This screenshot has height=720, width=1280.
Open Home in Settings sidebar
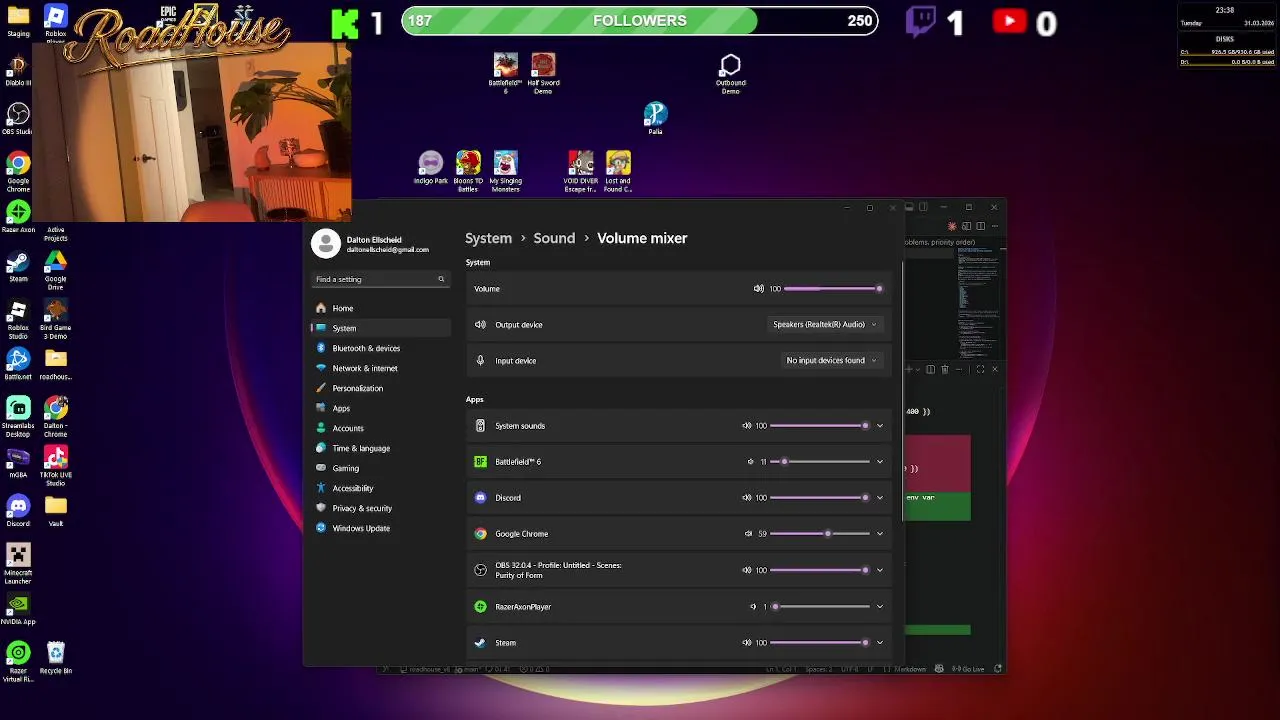[380, 308]
